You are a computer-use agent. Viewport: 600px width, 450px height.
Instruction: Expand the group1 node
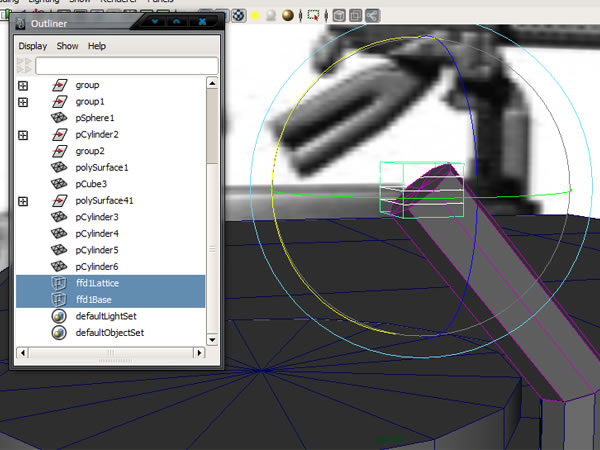pos(23,102)
